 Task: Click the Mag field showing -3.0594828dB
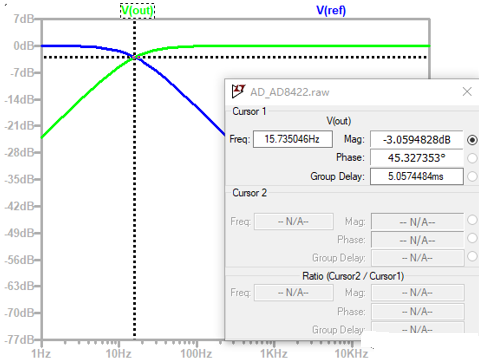click(417, 140)
